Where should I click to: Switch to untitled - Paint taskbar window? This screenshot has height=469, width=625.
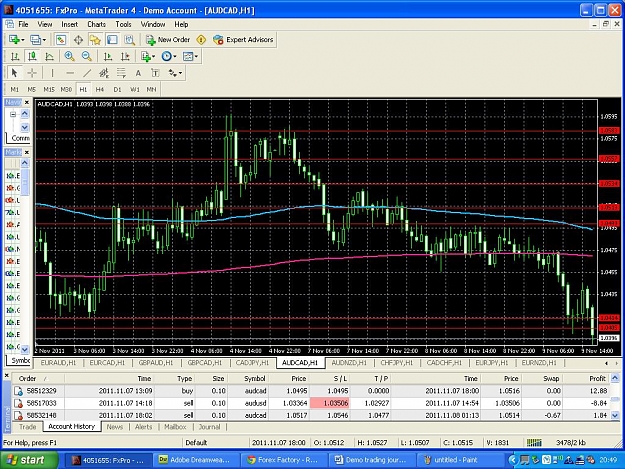459,460
